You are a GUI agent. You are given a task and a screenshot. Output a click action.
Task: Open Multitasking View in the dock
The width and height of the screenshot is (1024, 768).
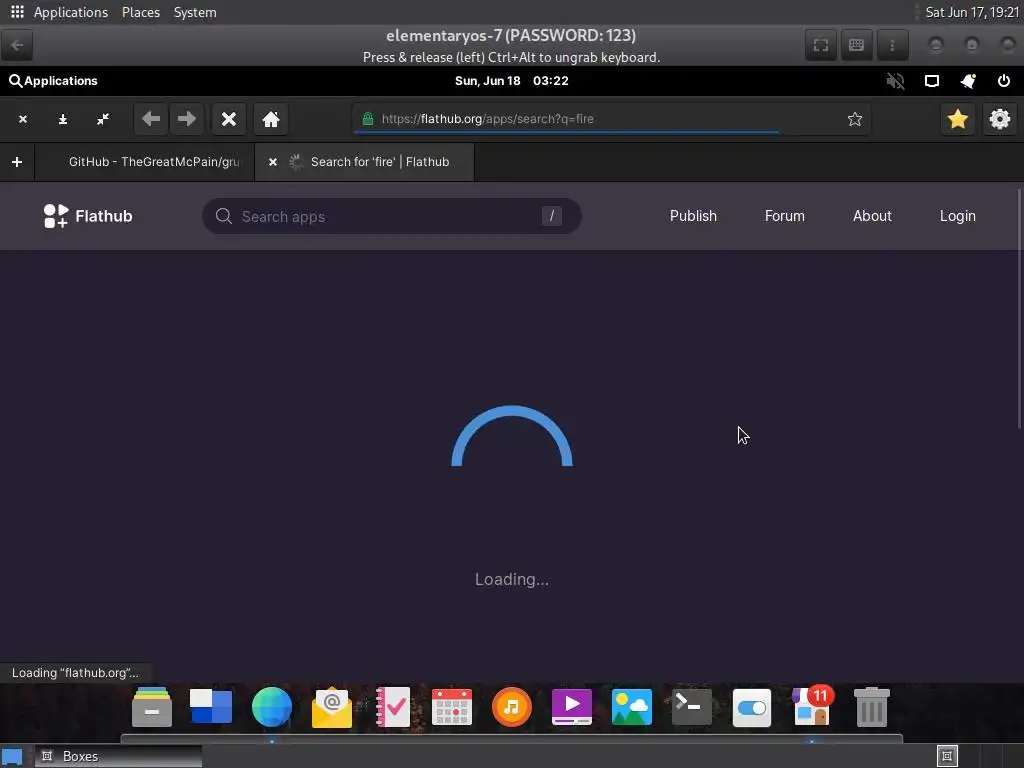pos(211,707)
